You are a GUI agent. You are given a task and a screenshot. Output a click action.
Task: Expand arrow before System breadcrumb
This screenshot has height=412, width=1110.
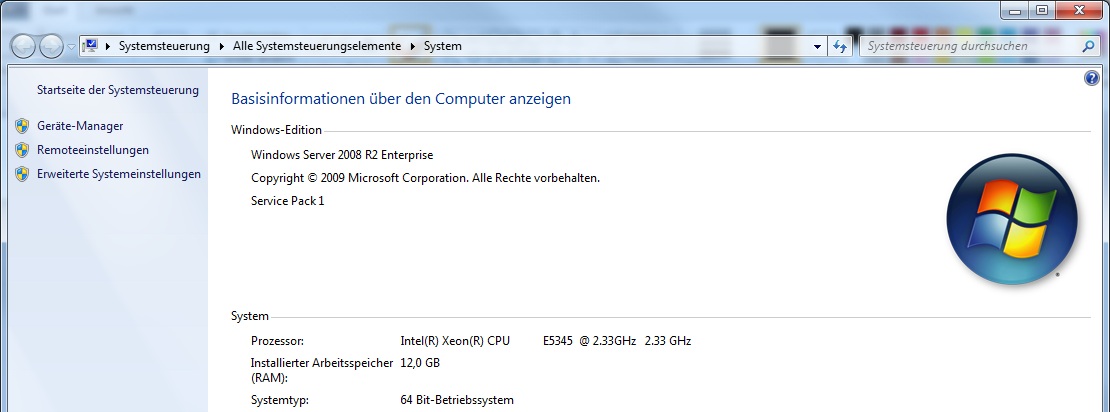click(412, 46)
